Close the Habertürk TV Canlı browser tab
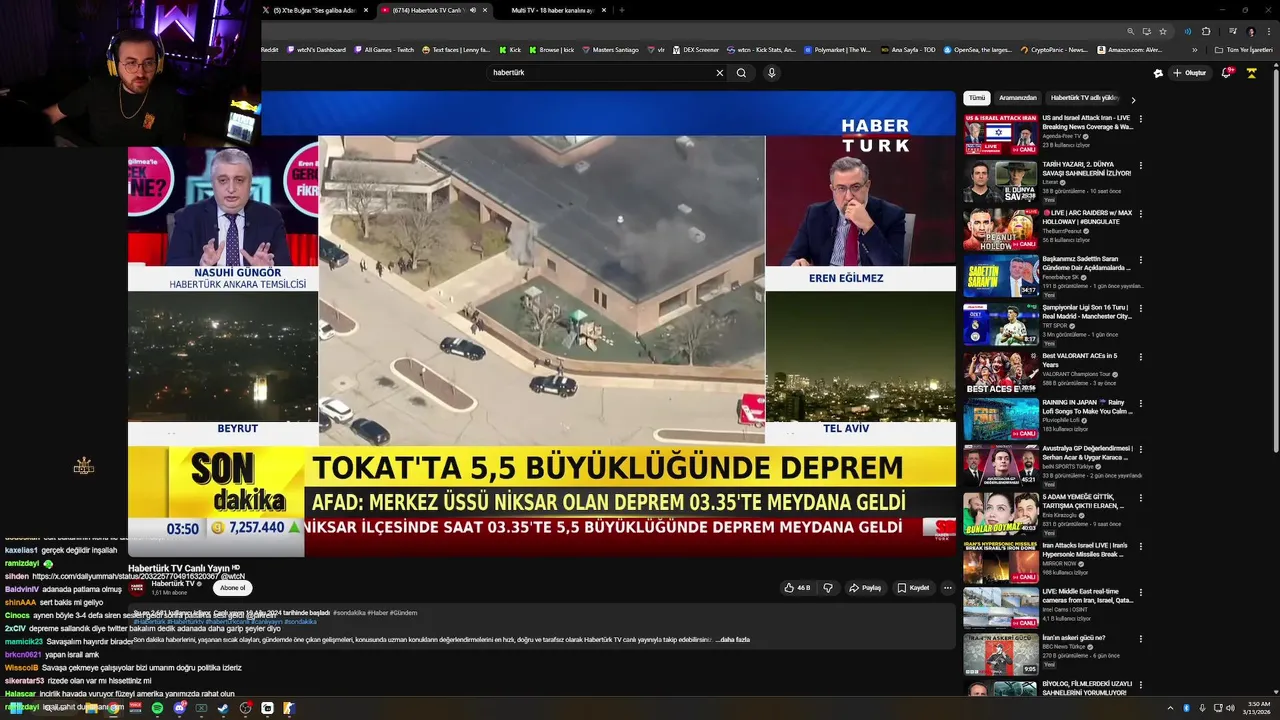The height and width of the screenshot is (720, 1280). pyautogui.click(x=486, y=10)
